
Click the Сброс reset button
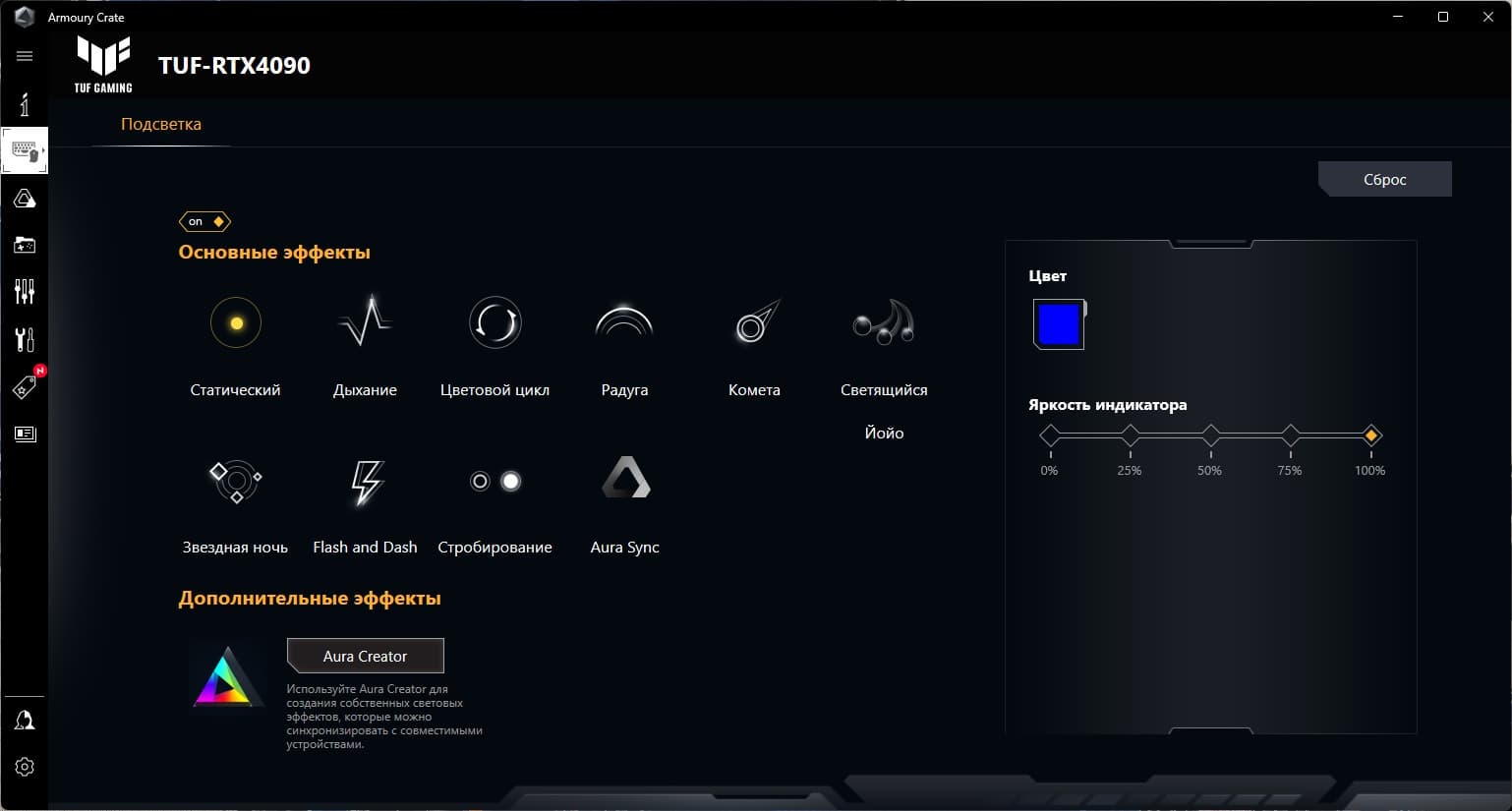pos(1384,179)
